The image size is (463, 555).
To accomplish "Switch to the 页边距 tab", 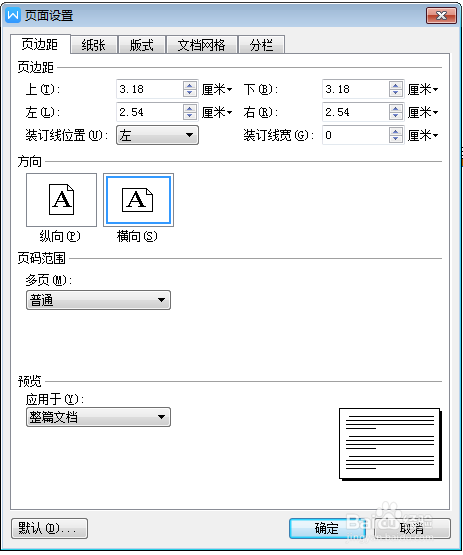I will coord(40,44).
